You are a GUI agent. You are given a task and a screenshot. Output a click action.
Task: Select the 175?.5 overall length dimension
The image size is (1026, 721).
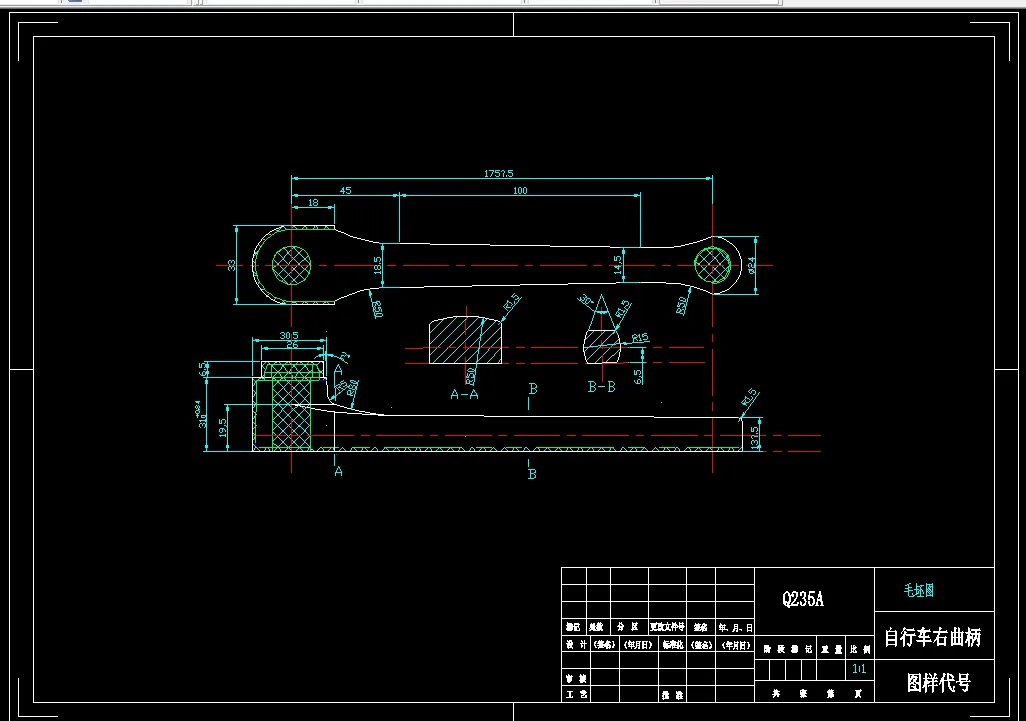click(499, 173)
